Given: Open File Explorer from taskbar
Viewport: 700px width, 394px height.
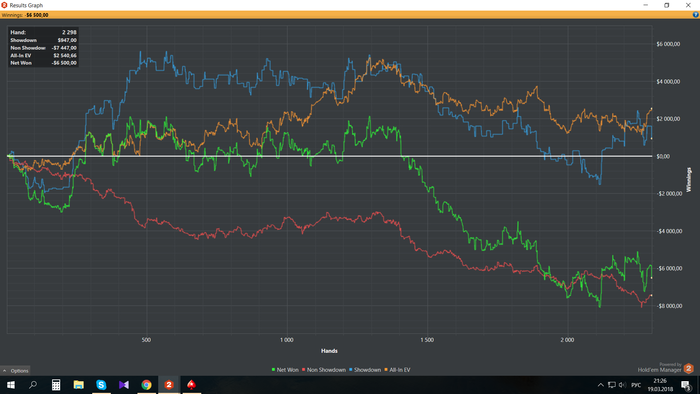Looking at the screenshot, I should [79, 385].
